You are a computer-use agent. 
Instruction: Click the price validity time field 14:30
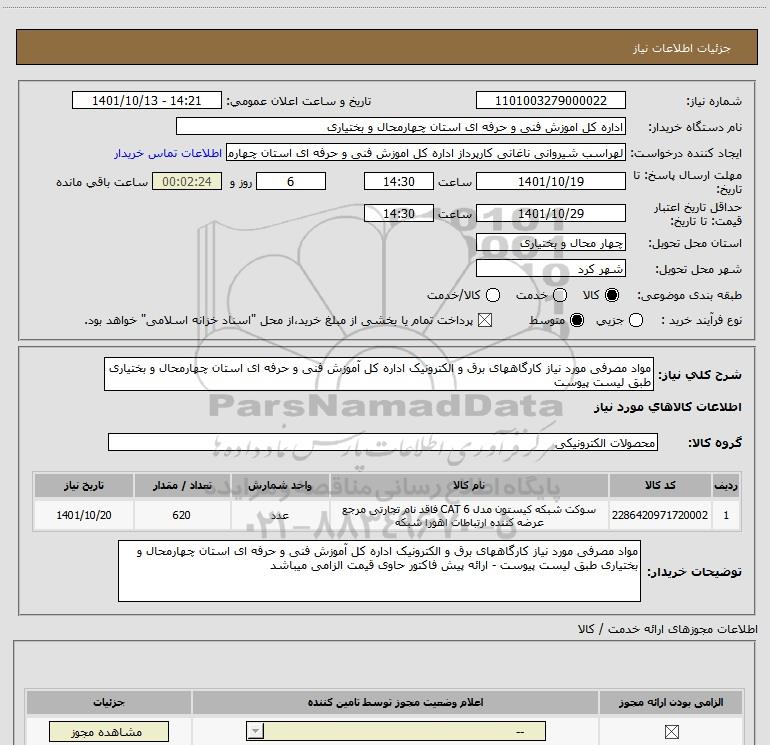(x=399, y=213)
